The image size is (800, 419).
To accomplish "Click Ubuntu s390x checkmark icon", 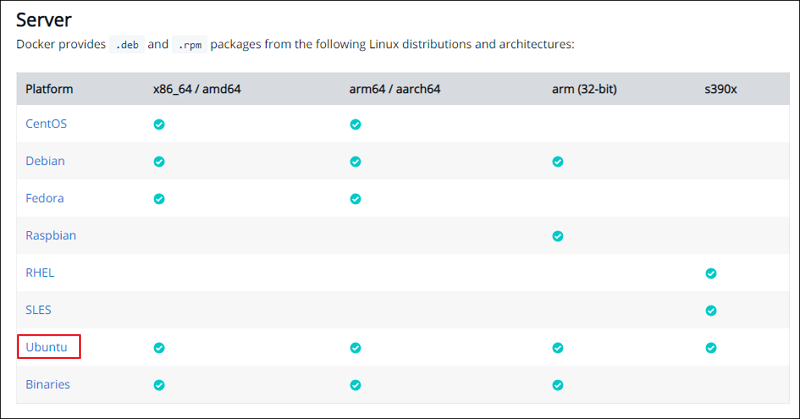I will 711,348.
